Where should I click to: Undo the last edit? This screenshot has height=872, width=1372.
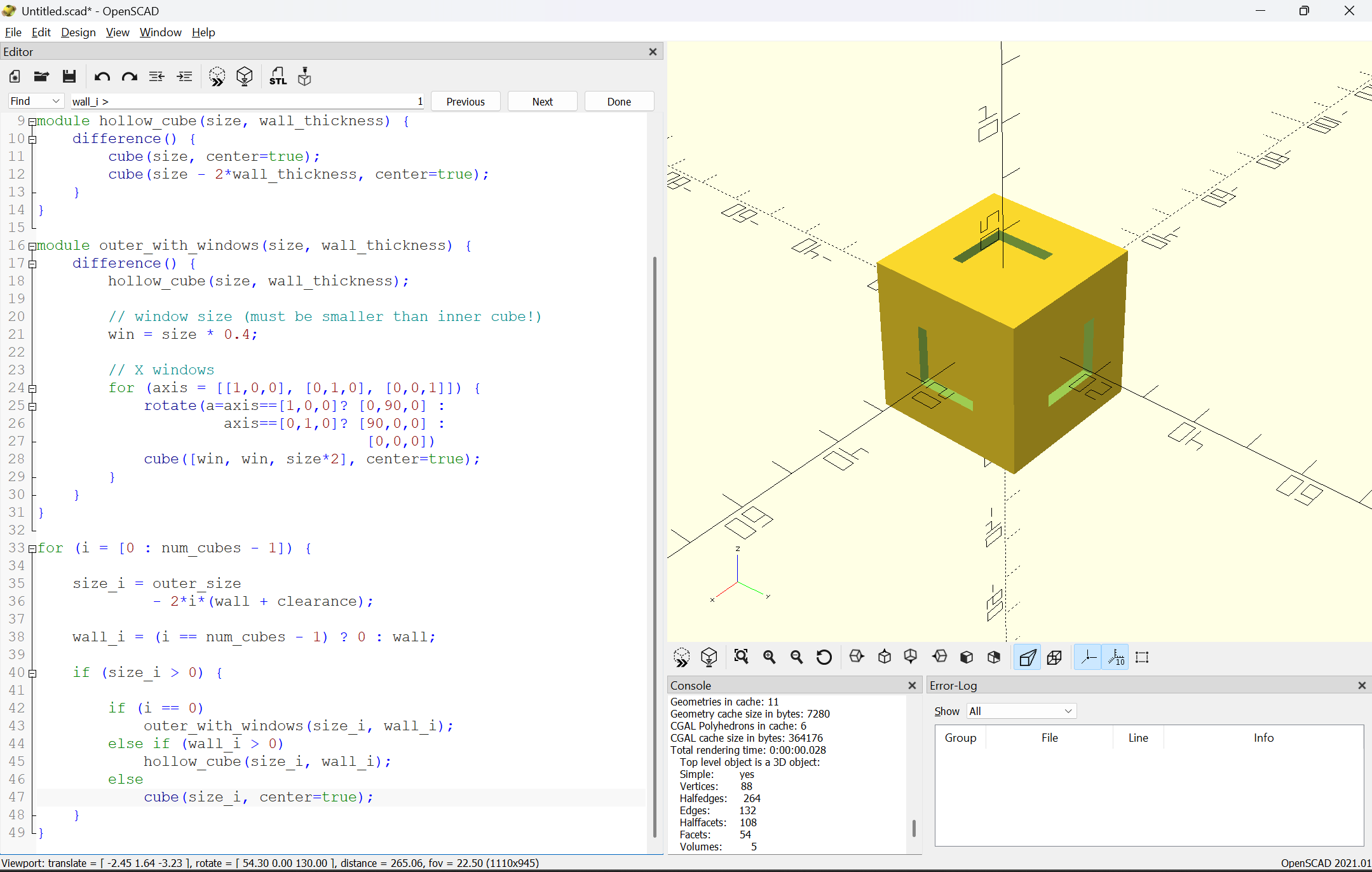click(x=102, y=76)
